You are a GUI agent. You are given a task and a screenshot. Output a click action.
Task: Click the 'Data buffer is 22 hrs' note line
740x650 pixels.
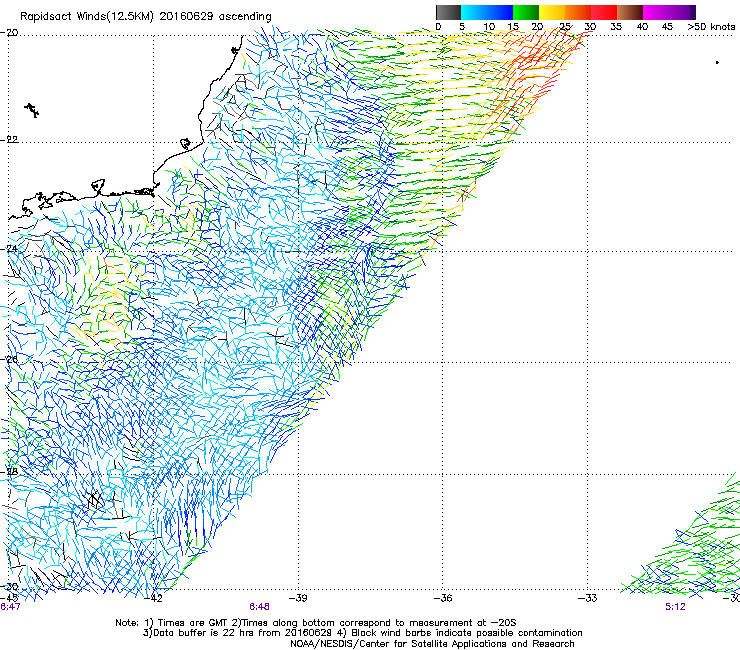362,633
